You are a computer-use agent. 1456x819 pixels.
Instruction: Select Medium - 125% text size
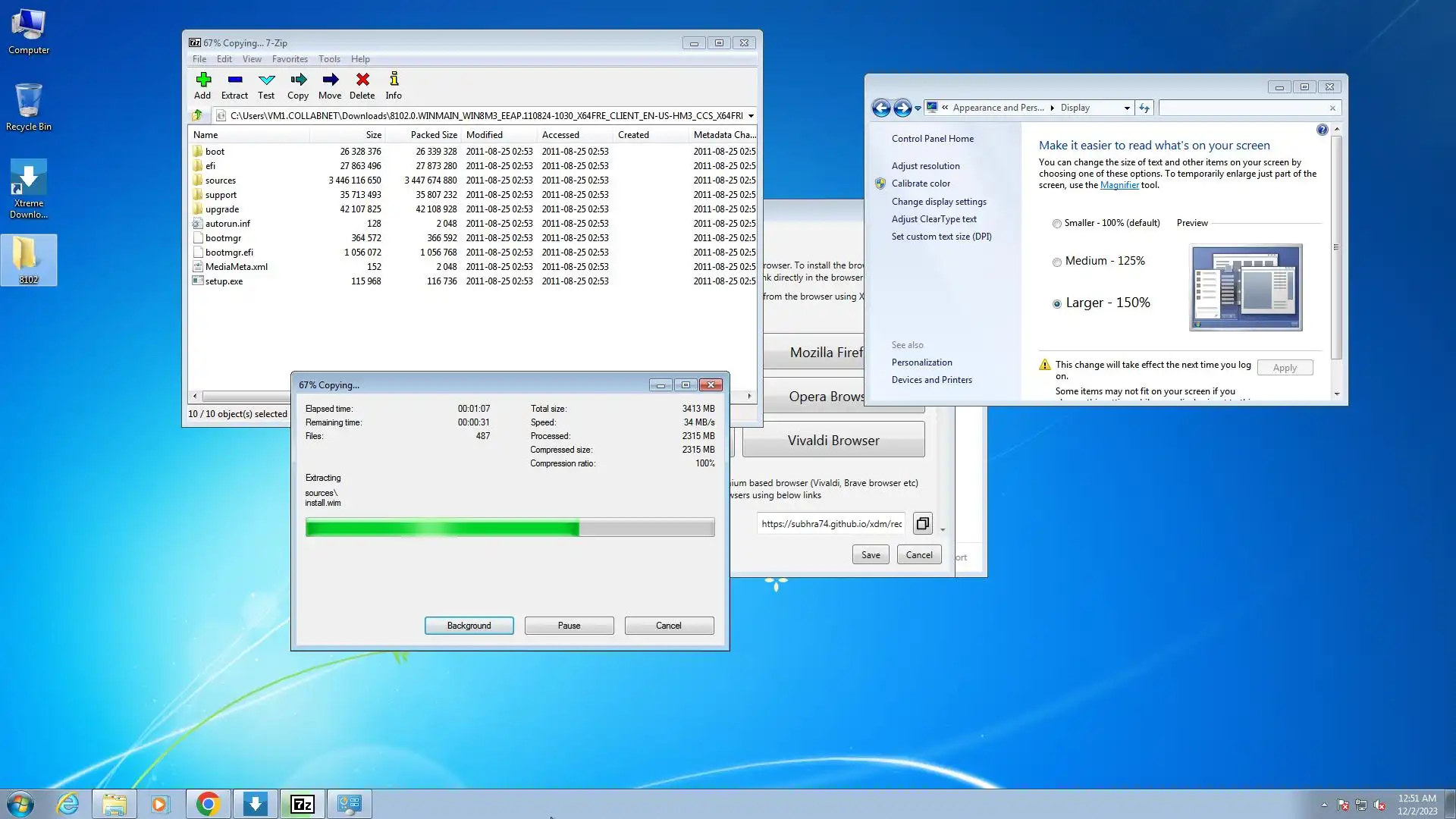(1056, 262)
